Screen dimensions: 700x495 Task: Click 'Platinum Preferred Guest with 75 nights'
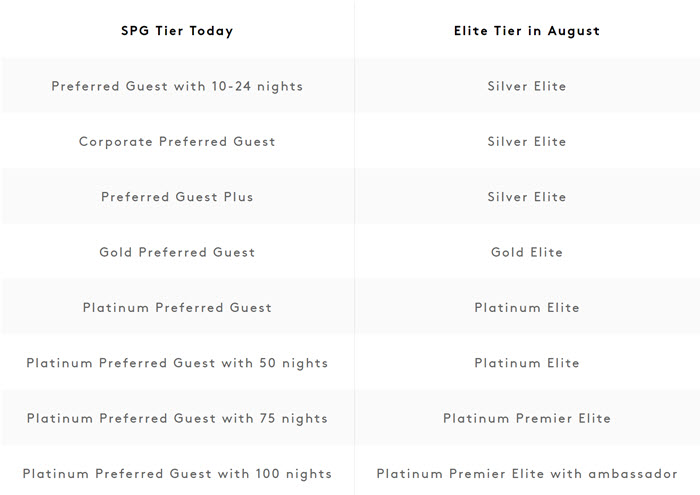point(177,418)
